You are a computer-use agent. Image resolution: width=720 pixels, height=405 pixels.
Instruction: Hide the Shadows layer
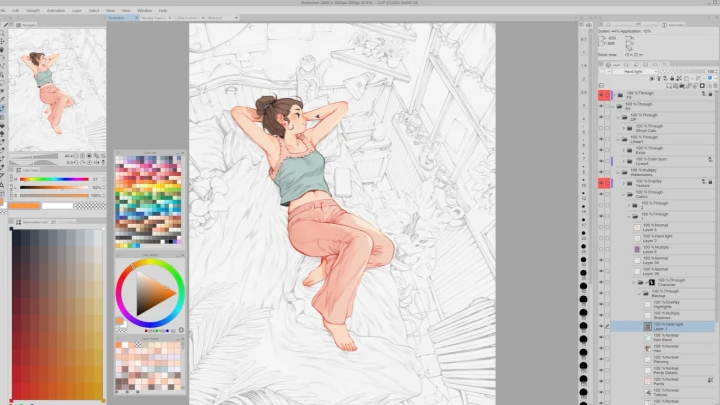click(x=601, y=315)
